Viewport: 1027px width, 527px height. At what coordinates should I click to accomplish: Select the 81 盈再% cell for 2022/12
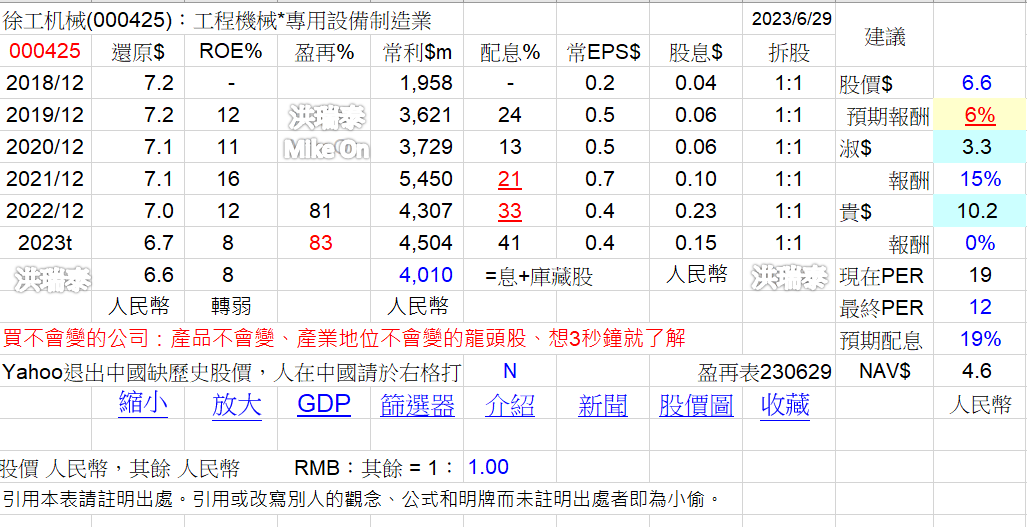[x=320, y=211]
